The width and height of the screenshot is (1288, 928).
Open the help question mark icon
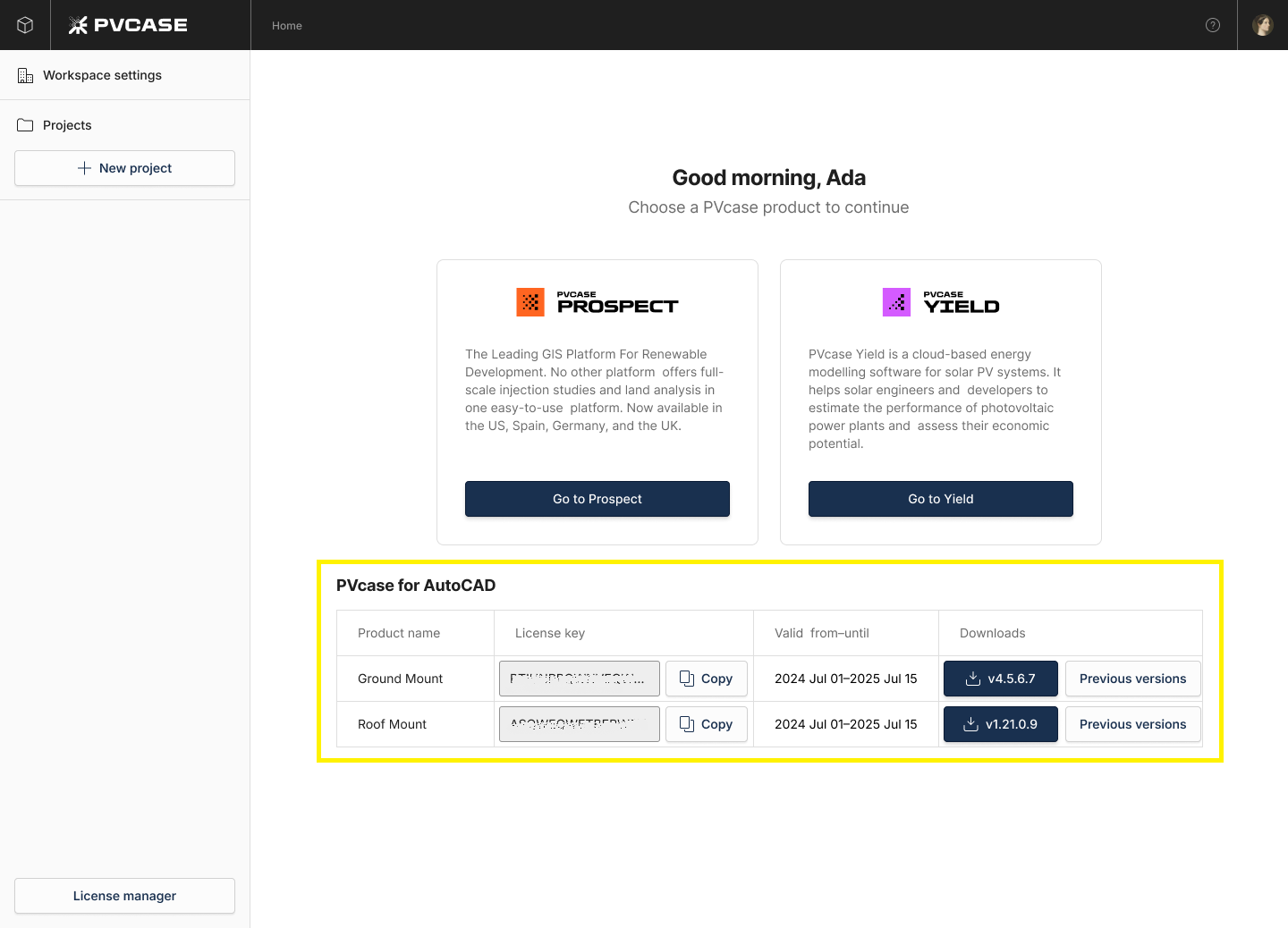(x=1213, y=25)
